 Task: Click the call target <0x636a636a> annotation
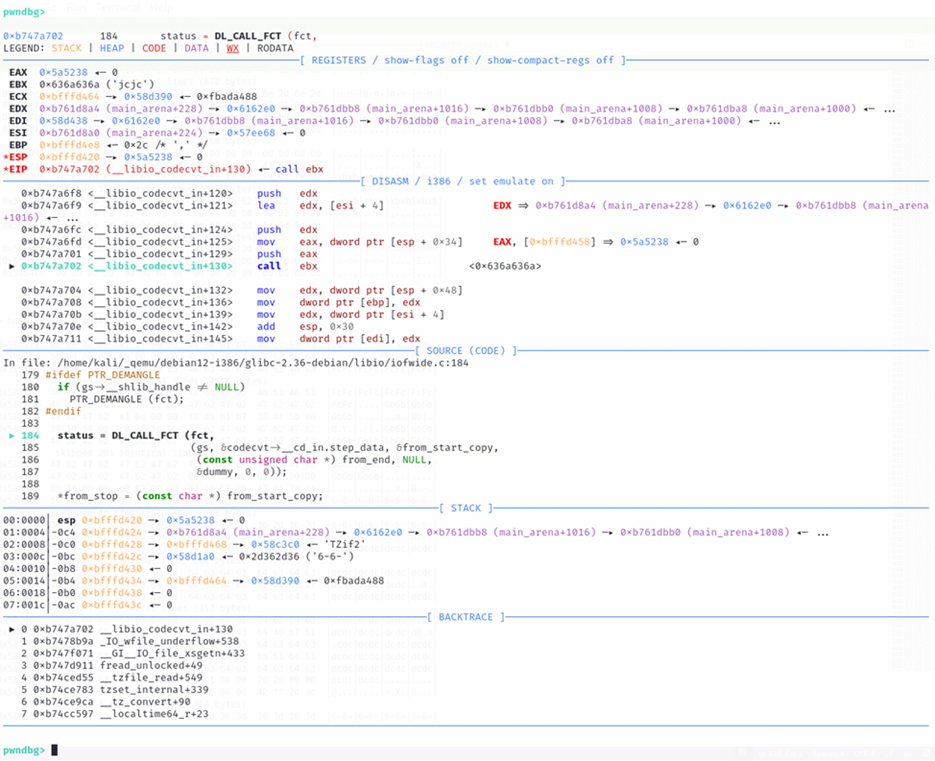505,266
